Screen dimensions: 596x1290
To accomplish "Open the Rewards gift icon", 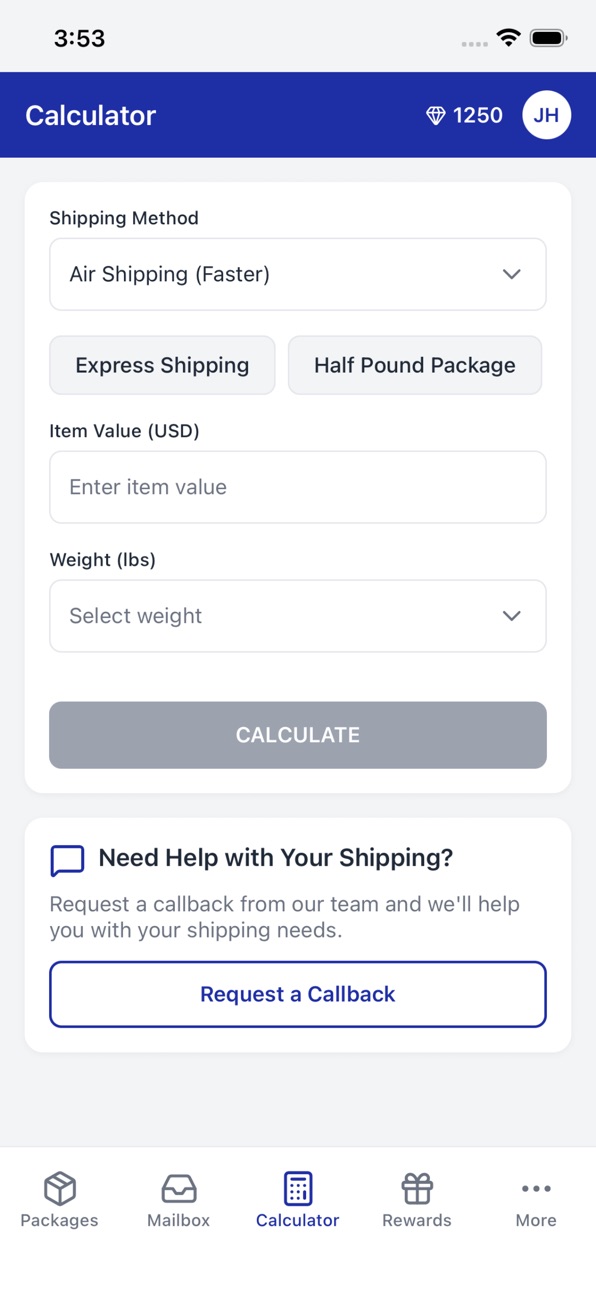I will pyautogui.click(x=417, y=1188).
